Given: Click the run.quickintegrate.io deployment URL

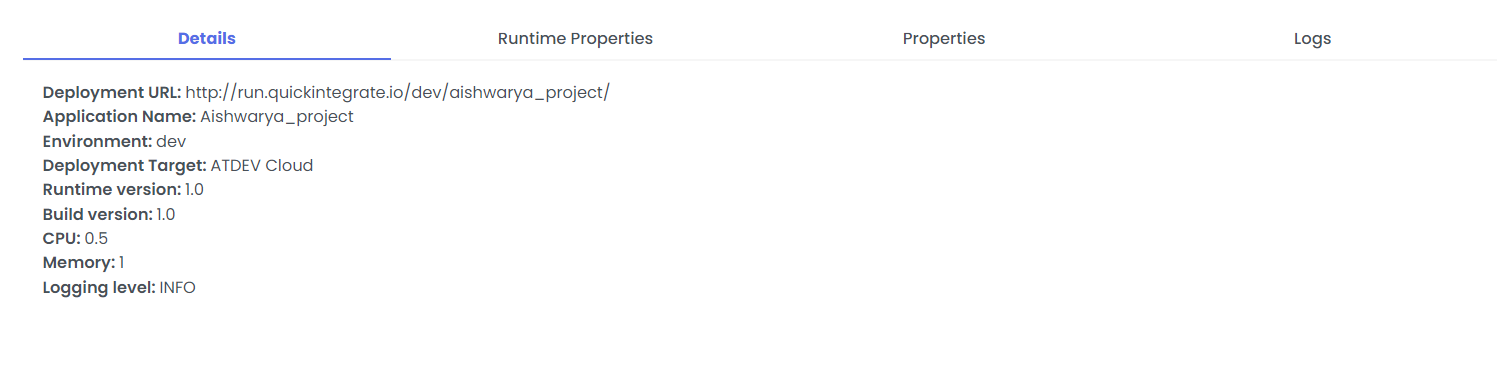Looking at the screenshot, I should 398,92.
